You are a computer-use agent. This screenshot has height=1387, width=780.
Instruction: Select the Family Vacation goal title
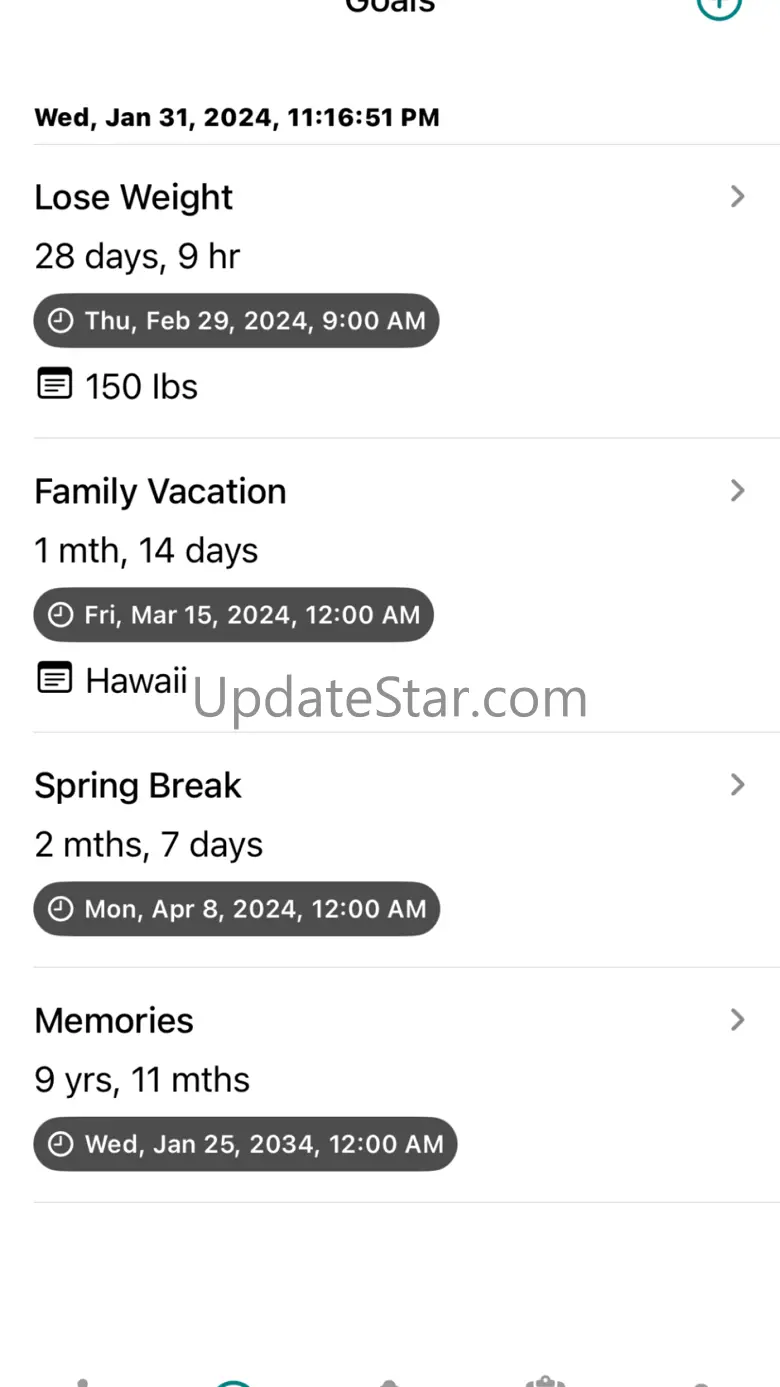click(160, 492)
